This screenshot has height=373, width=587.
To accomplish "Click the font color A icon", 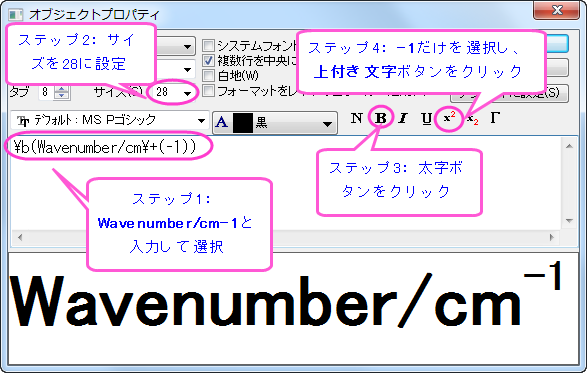I will 222,122.
